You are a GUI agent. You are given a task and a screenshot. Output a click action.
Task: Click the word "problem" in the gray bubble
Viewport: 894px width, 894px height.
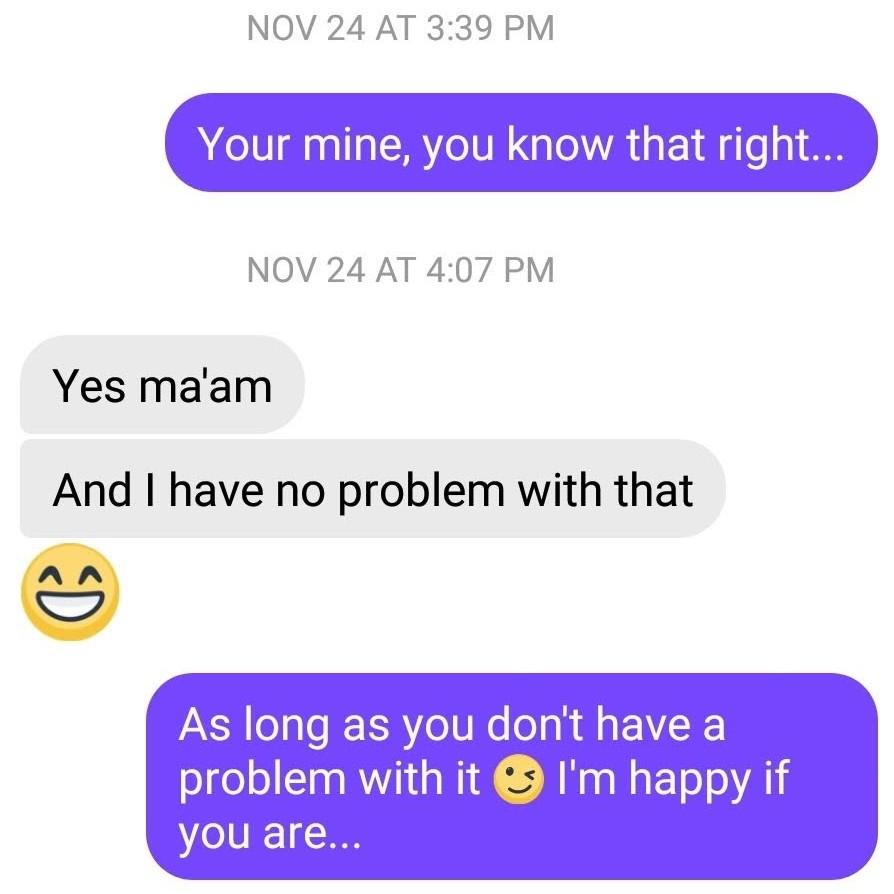421,491
